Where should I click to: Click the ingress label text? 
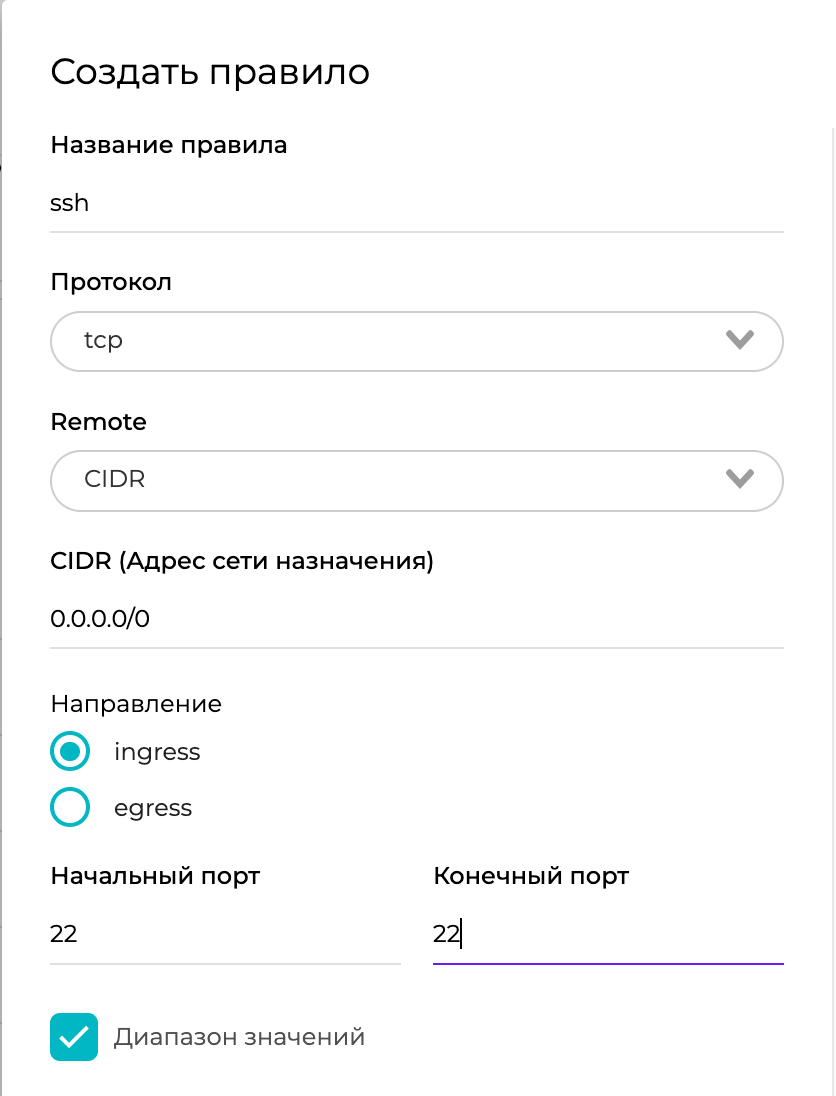point(157,752)
